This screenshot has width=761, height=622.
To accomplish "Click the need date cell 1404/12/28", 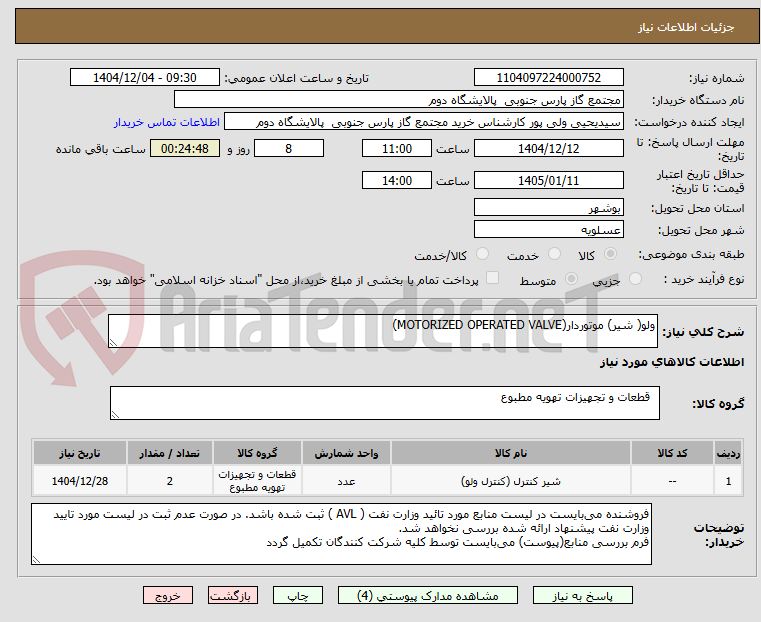I will (80, 481).
